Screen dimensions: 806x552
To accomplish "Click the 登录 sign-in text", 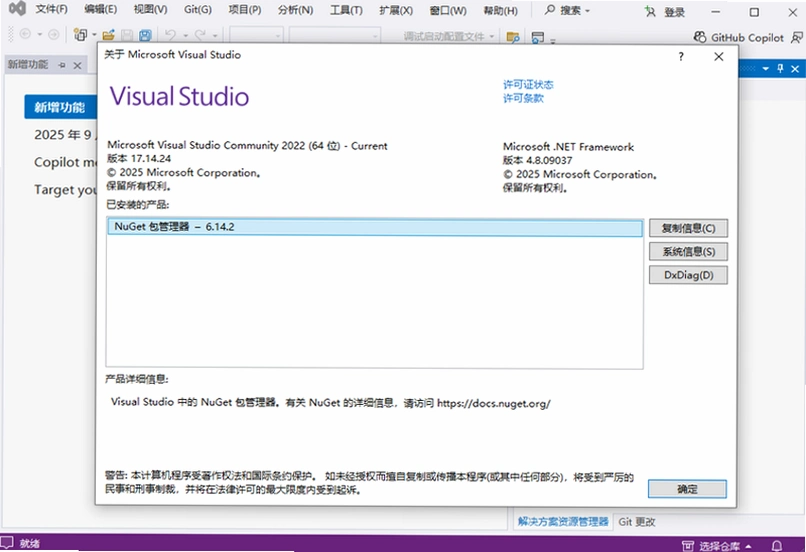I will pos(674,12).
